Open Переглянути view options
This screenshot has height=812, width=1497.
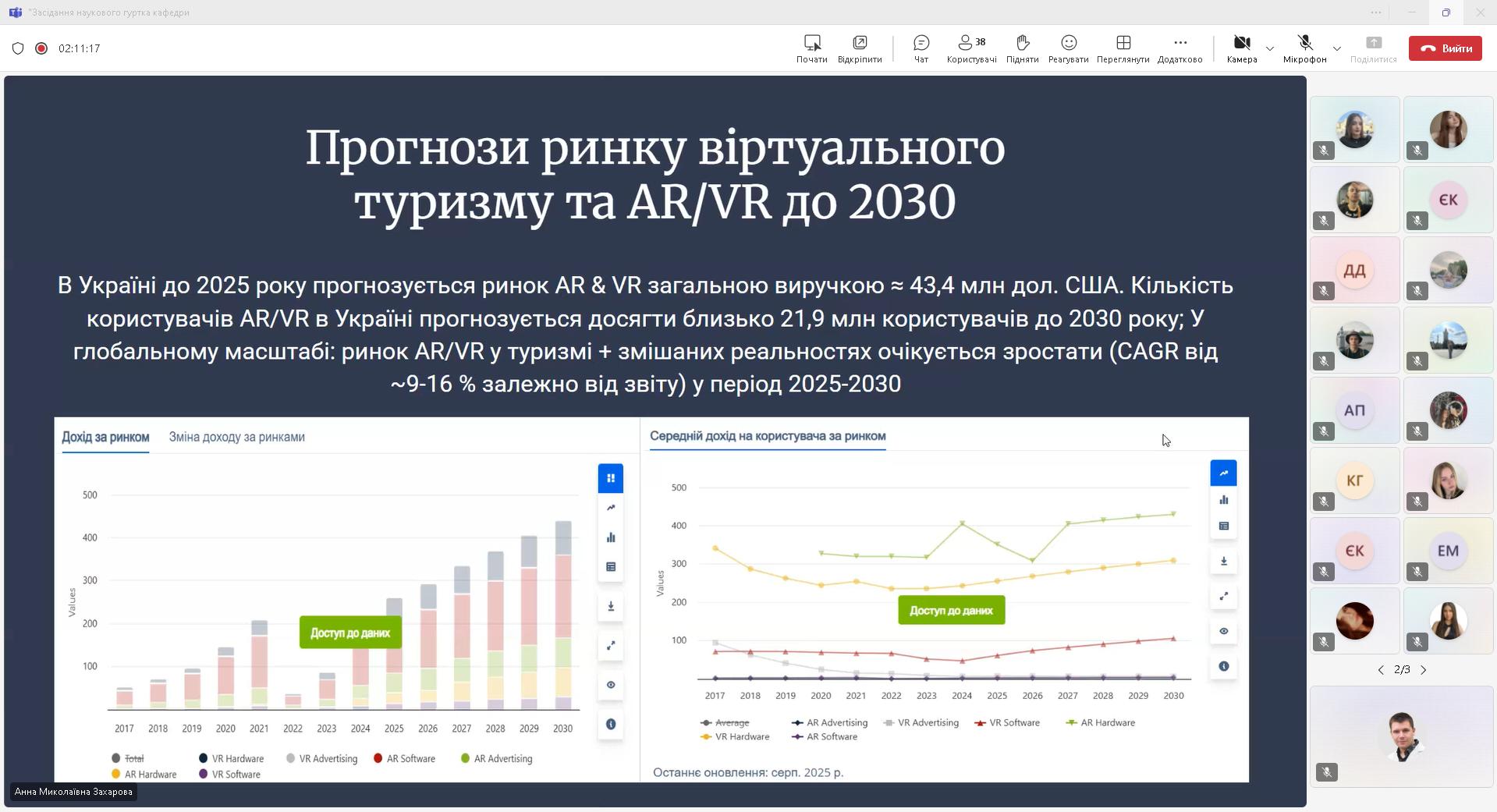tap(1123, 48)
